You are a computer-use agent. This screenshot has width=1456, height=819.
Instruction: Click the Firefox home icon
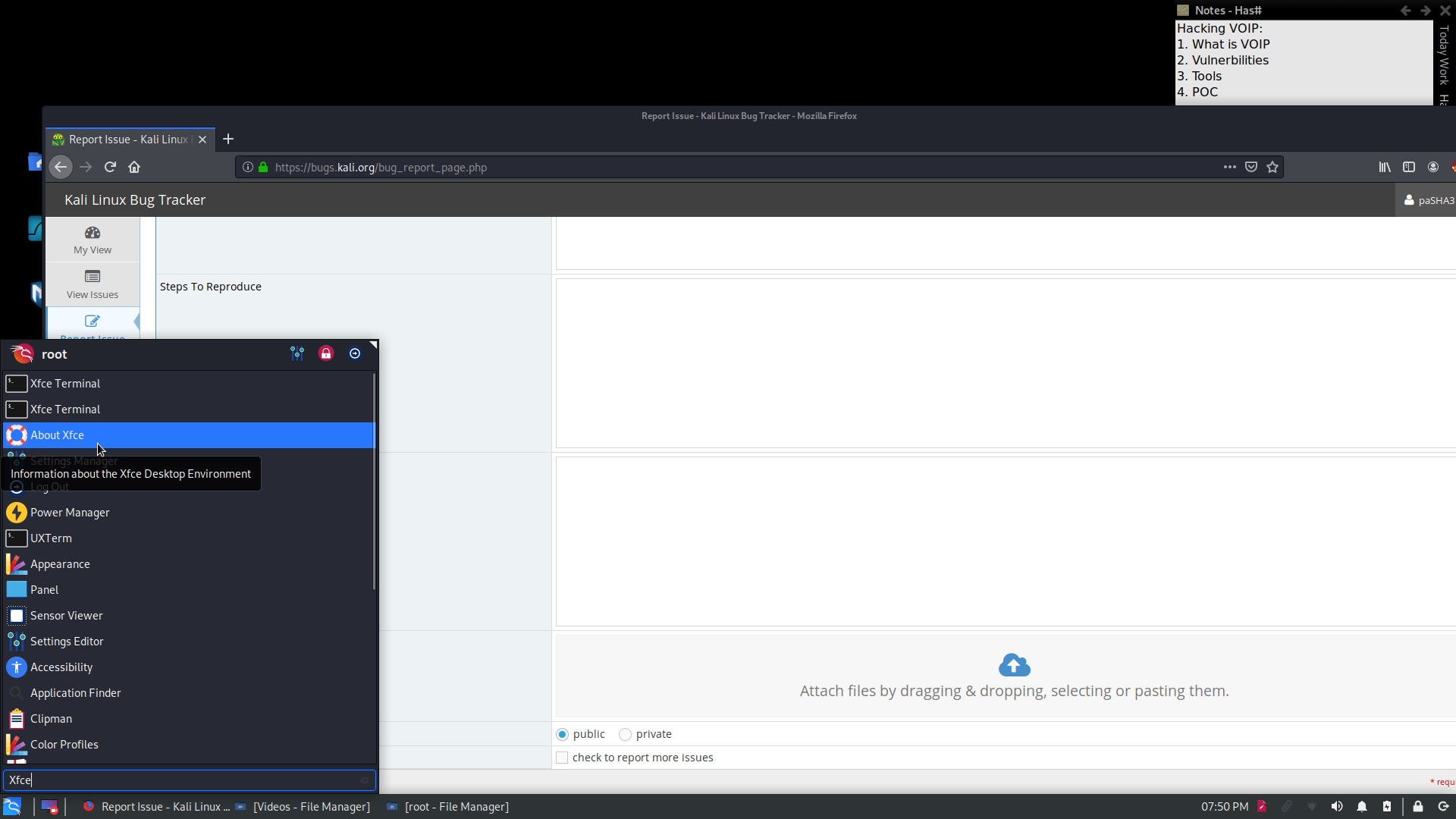click(134, 167)
